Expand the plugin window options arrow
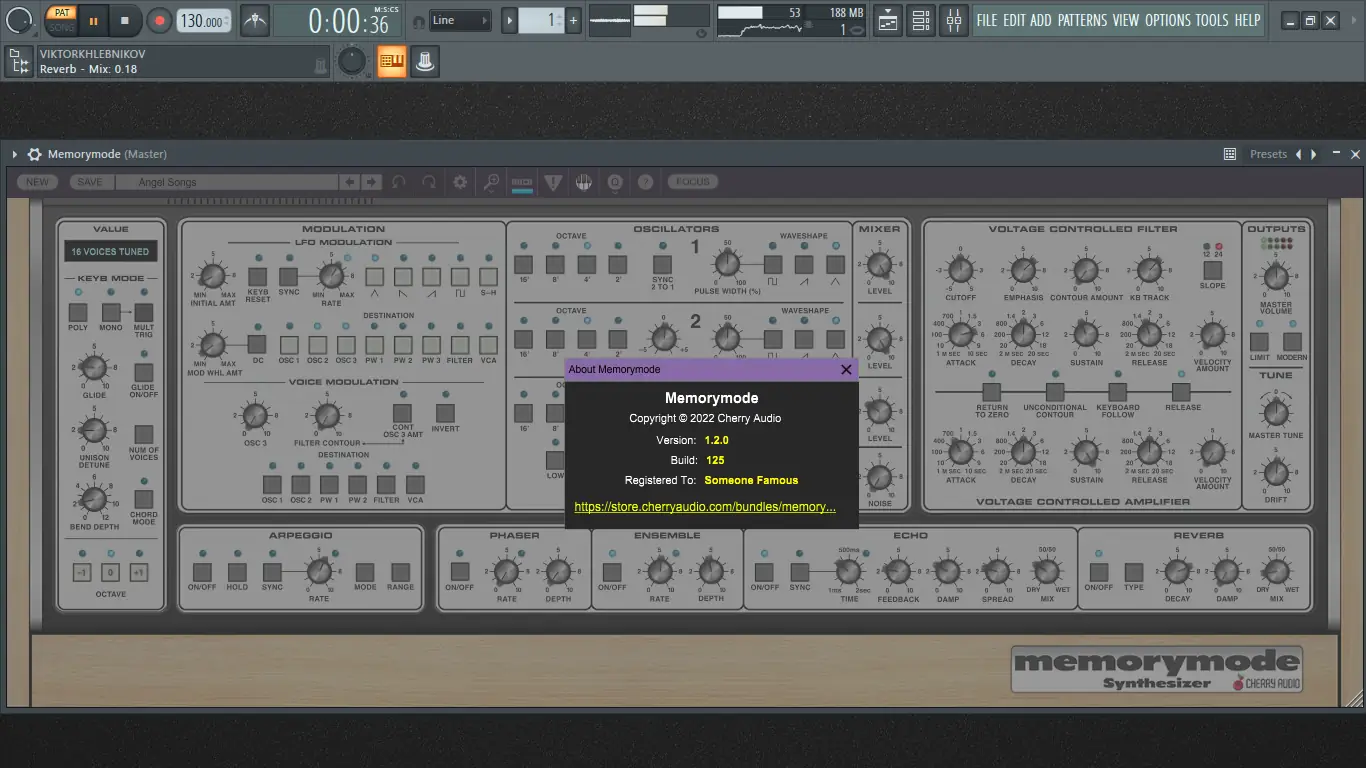The image size is (1366, 768). (13, 154)
